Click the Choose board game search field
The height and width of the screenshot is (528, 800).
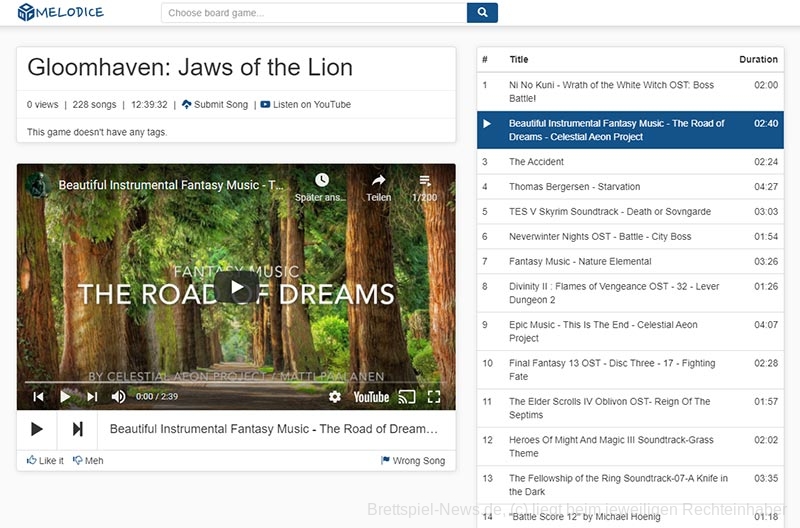[x=313, y=13]
